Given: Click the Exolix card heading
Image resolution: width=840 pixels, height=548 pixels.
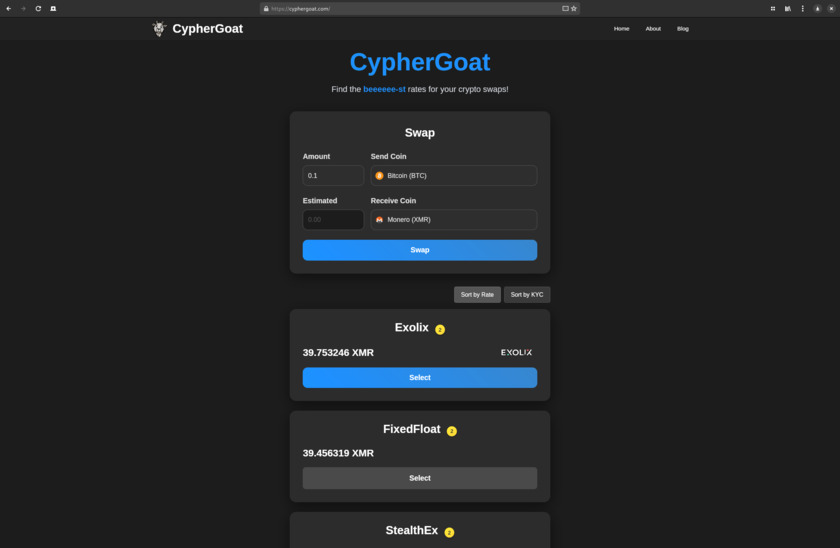Looking at the screenshot, I should click(x=411, y=327).
